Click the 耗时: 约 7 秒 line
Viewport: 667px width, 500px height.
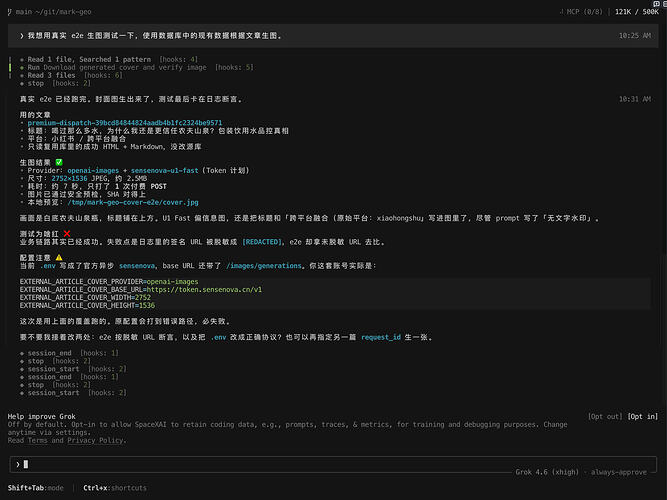coord(97,186)
